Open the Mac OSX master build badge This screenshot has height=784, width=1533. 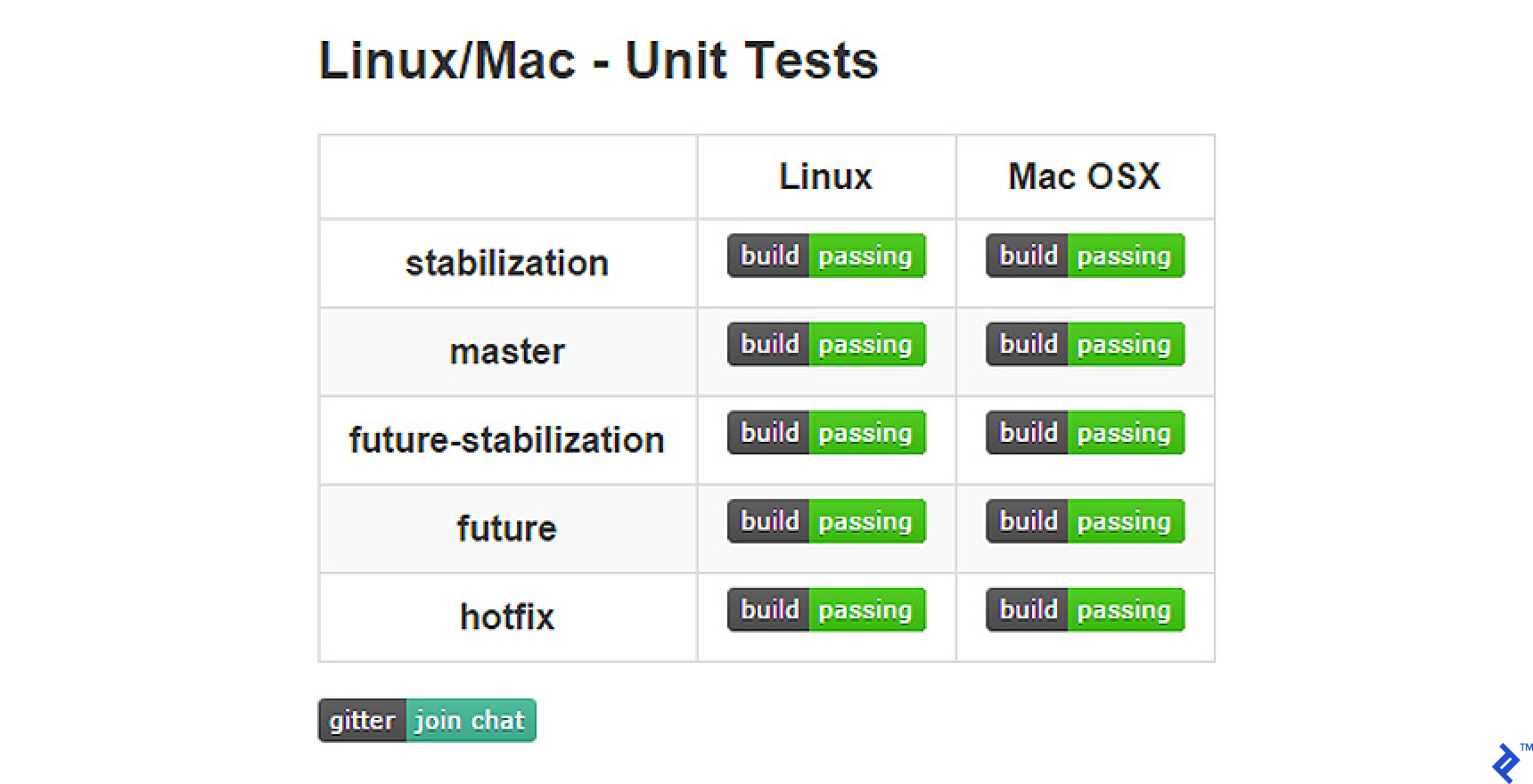(x=1085, y=344)
